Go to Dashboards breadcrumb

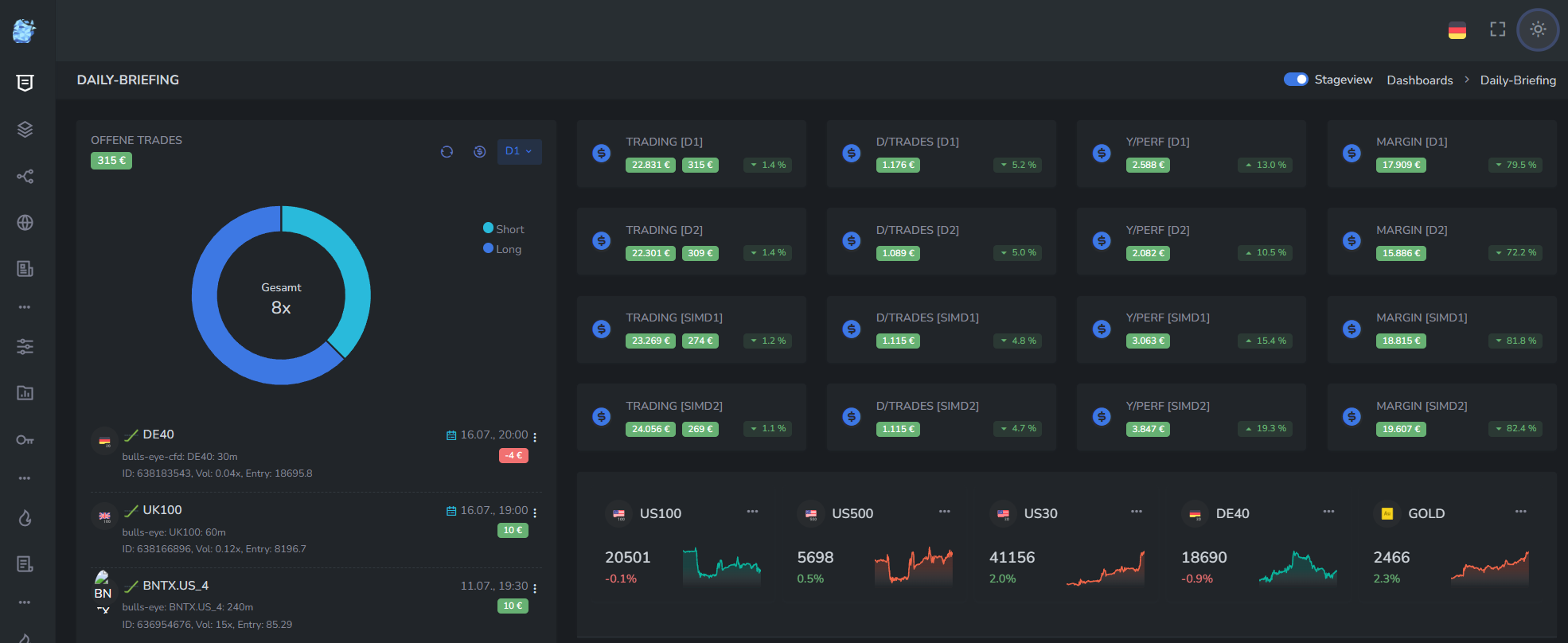tap(1419, 80)
